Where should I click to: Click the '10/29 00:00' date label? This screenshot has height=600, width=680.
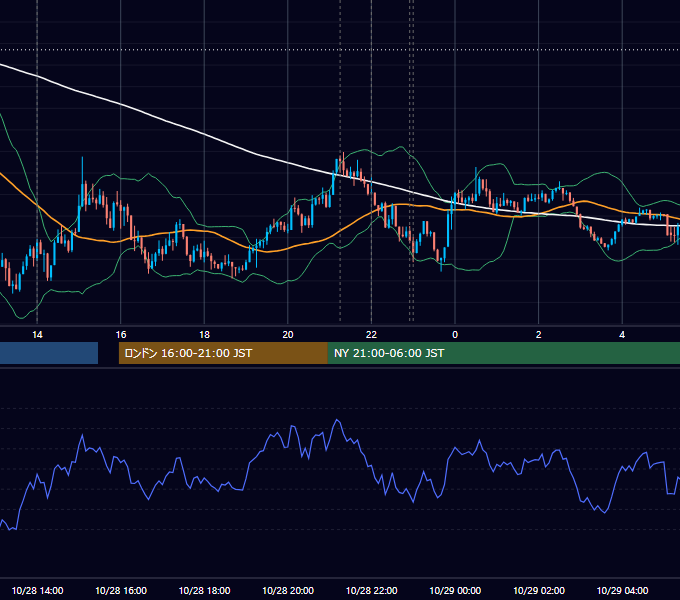(455, 591)
